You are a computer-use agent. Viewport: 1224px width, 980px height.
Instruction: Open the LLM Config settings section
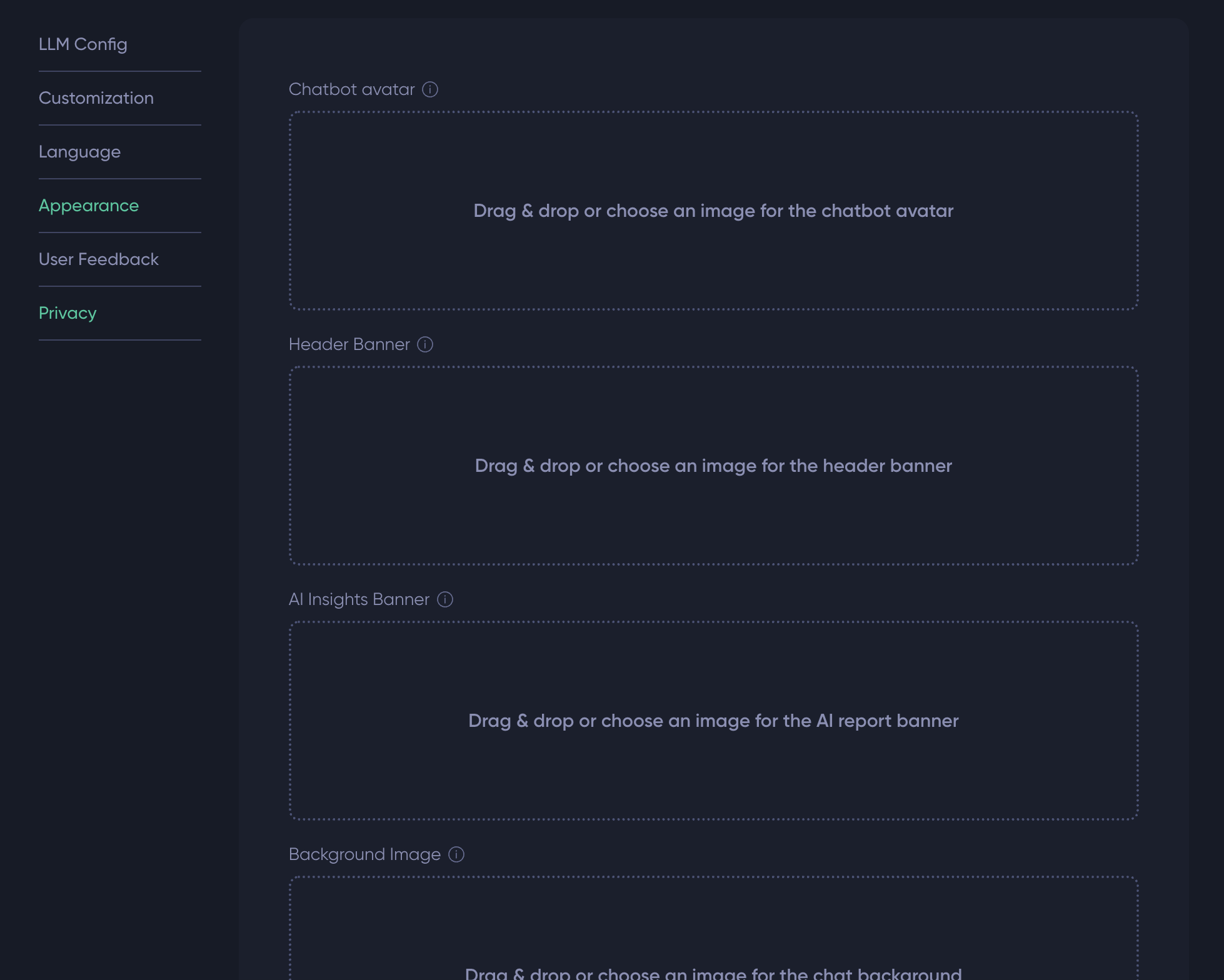83,44
